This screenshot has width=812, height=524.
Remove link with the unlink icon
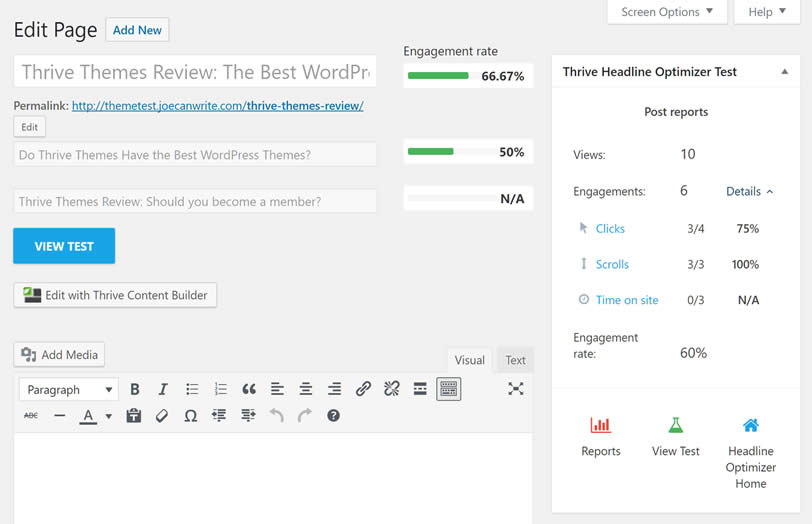pos(392,389)
